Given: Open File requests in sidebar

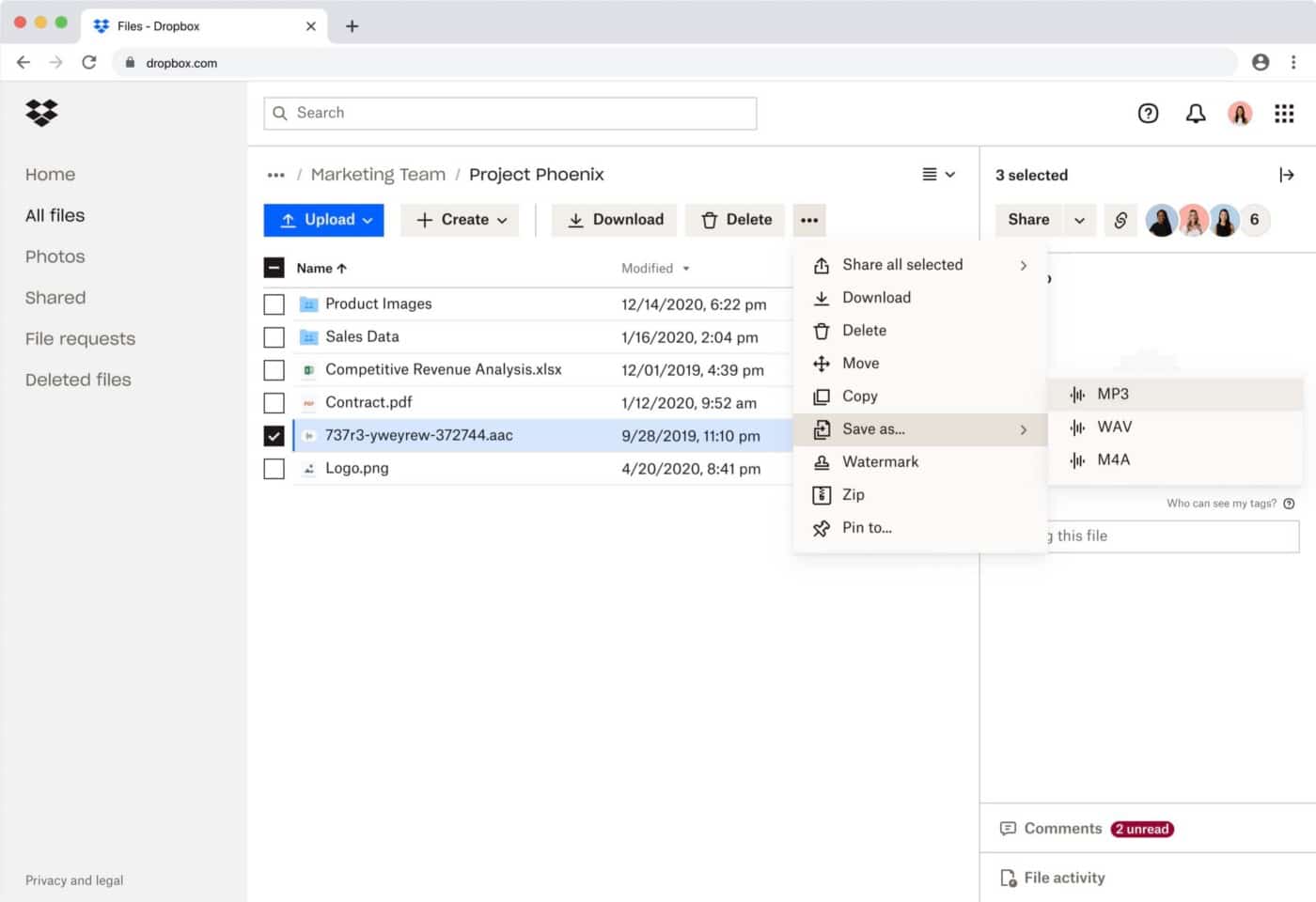Looking at the screenshot, I should click(80, 339).
